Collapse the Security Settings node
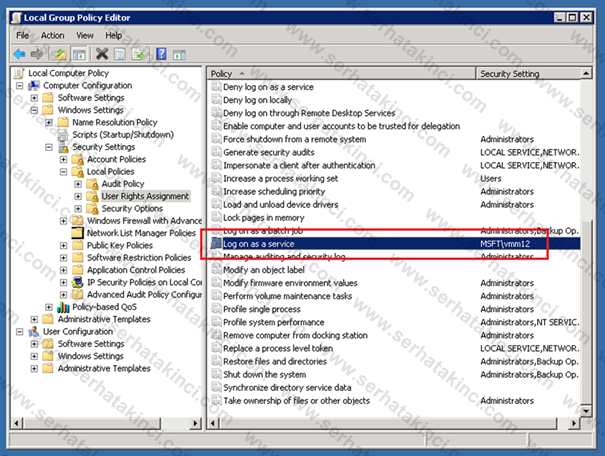The width and height of the screenshot is (605, 456). coord(49,147)
